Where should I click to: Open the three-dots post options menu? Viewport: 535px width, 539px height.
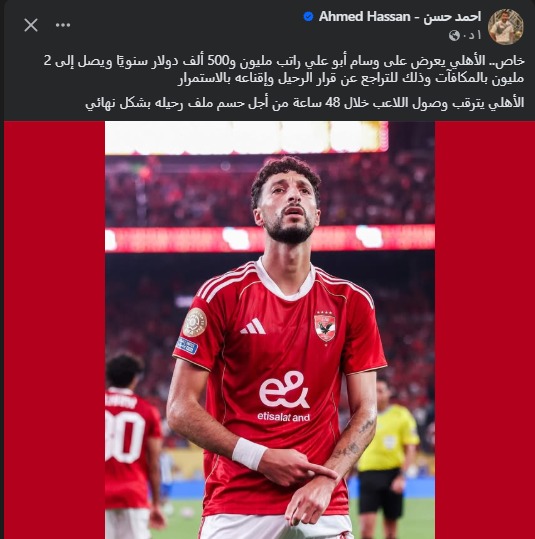(x=63, y=25)
